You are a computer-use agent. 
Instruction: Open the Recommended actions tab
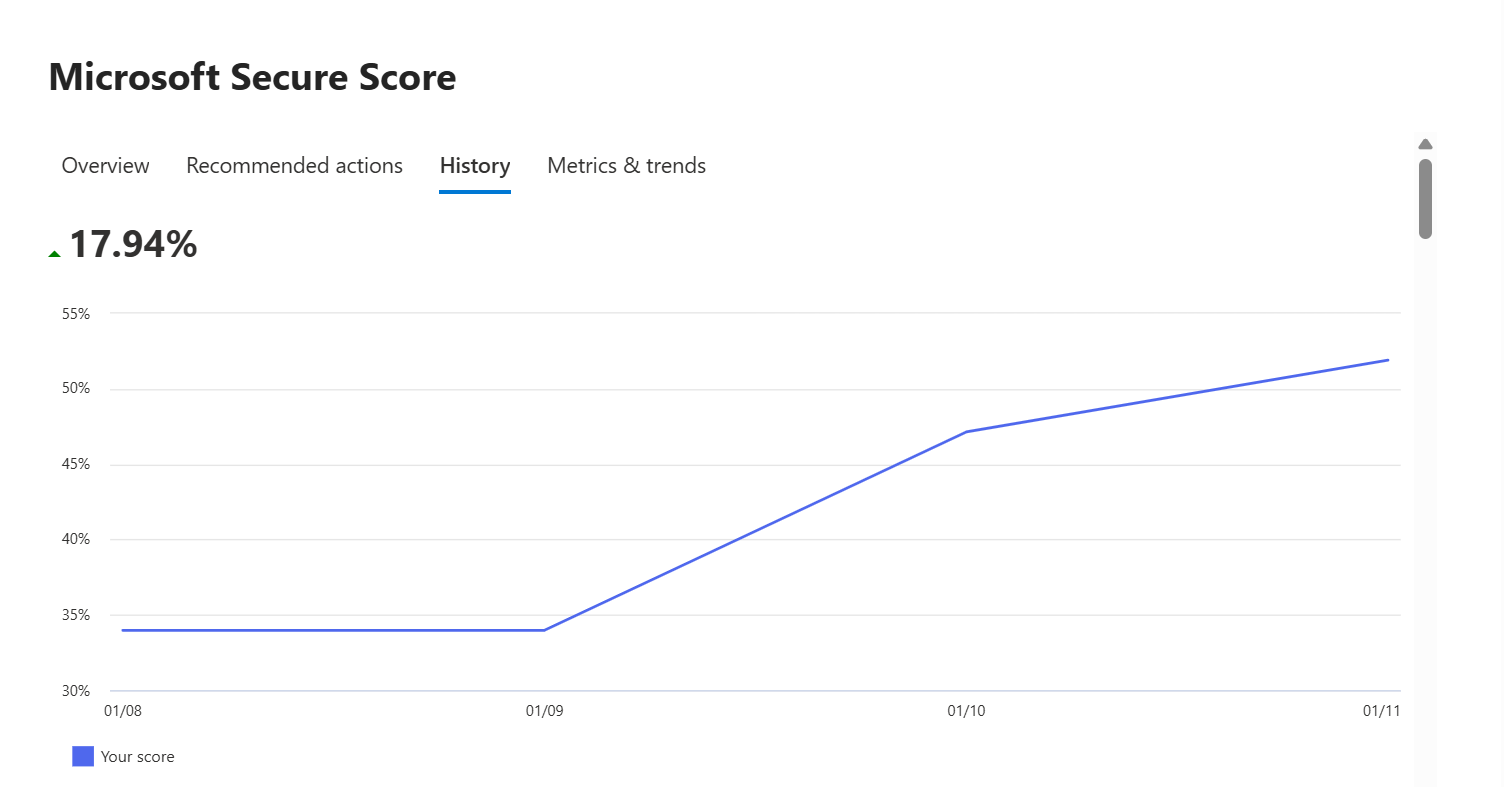[x=294, y=165]
